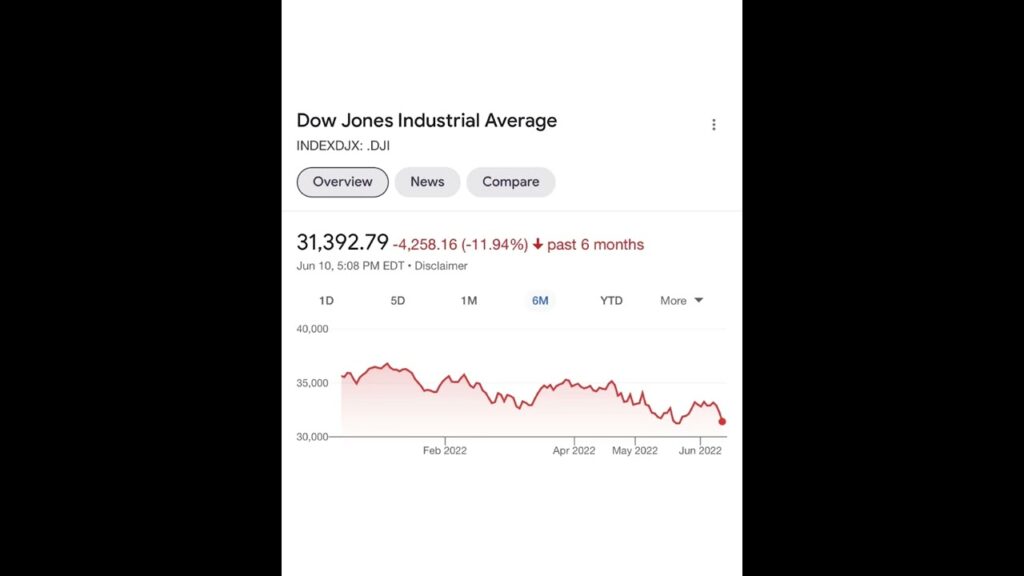Click the -4,258.16 (-11.94%) change text
The image size is (1024, 576).
(460, 245)
